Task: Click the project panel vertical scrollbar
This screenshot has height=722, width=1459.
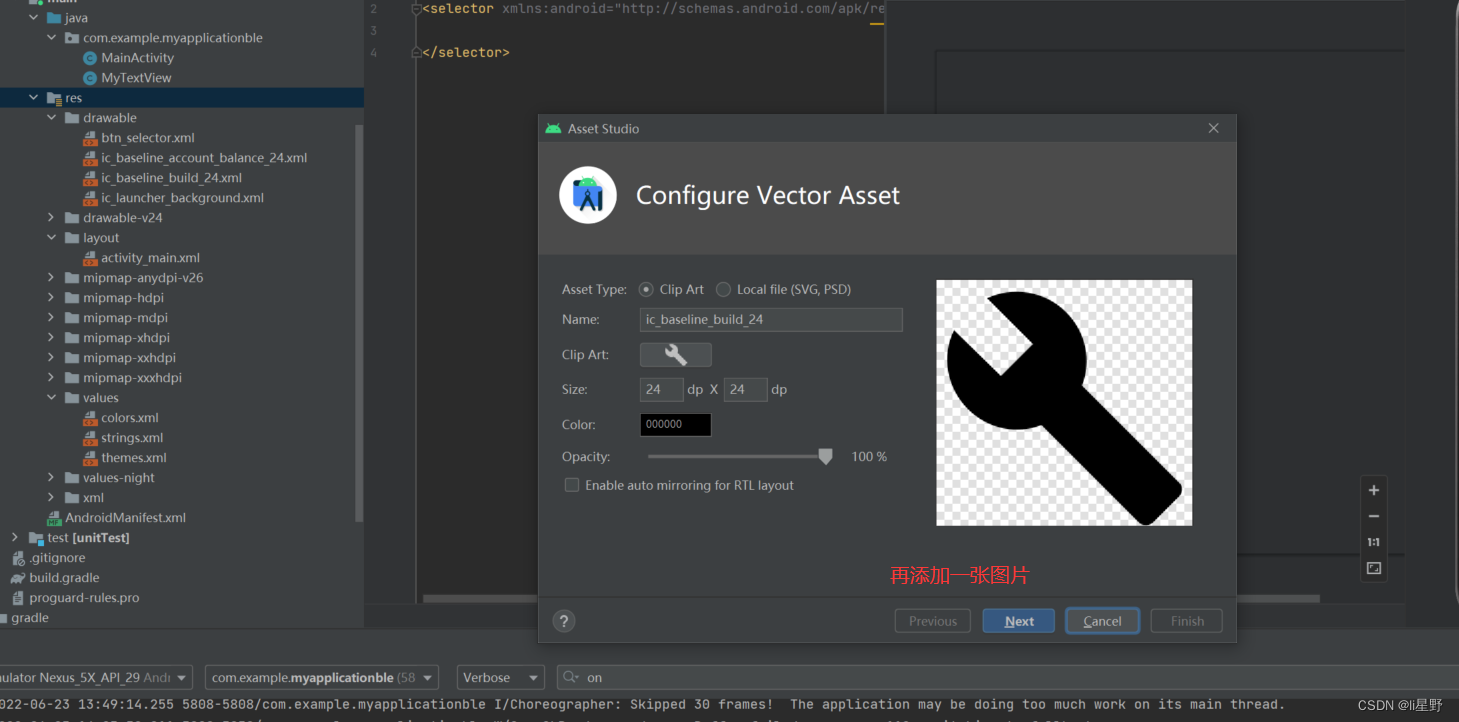Action: click(x=359, y=322)
